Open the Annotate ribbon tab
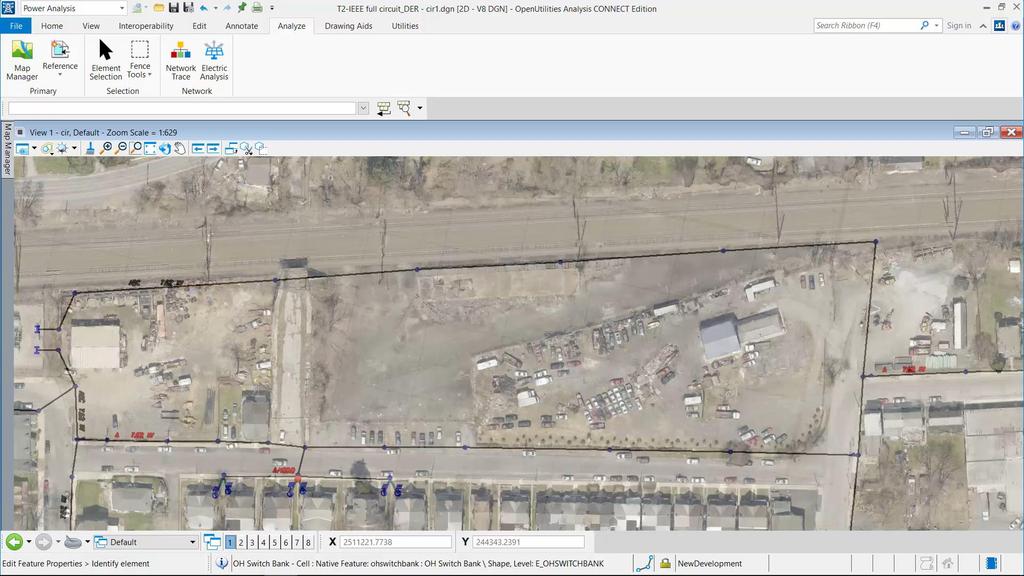 [x=242, y=26]
